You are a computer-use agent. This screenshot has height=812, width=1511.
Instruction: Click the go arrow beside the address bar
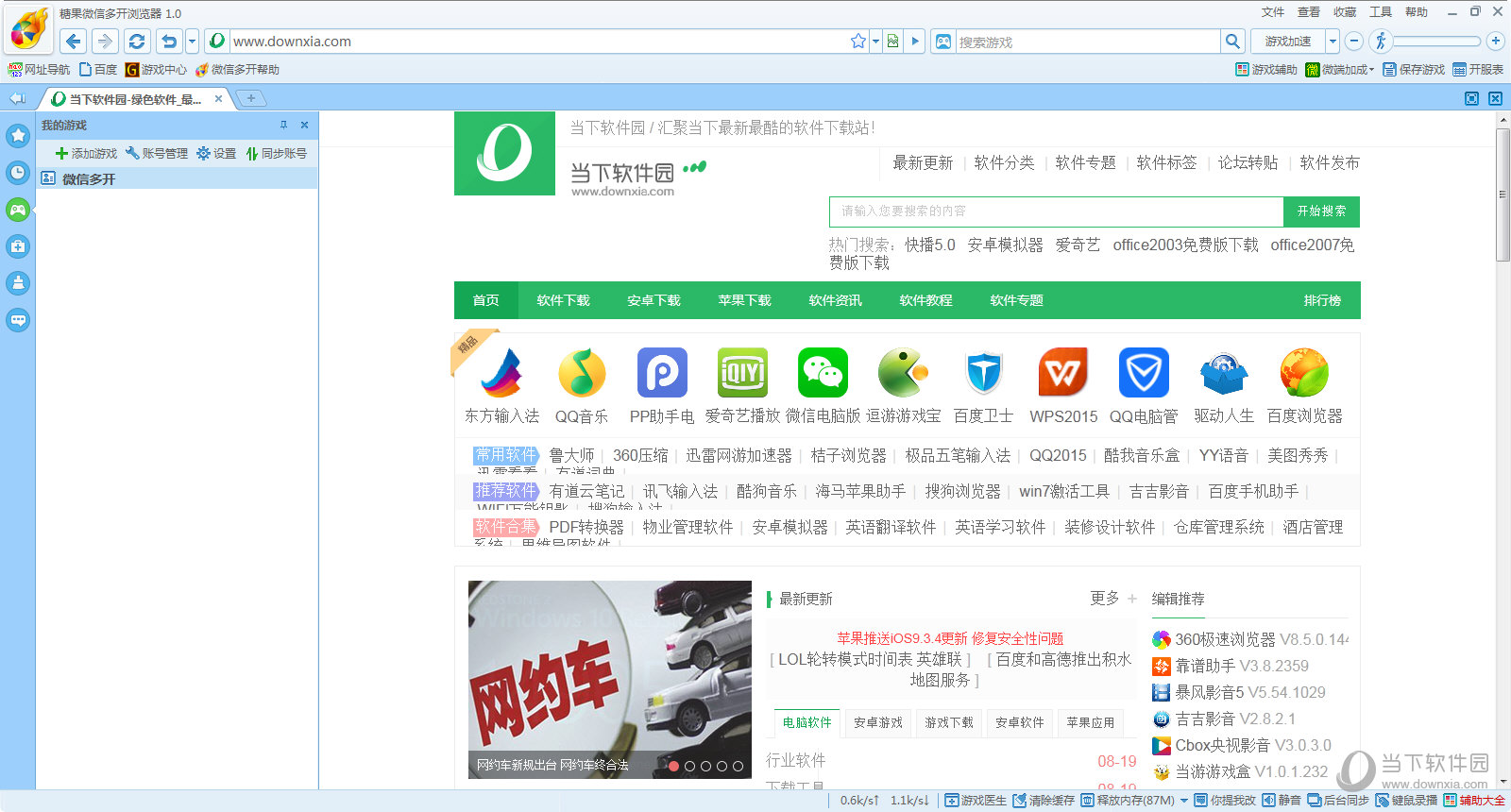coord(915,41)
